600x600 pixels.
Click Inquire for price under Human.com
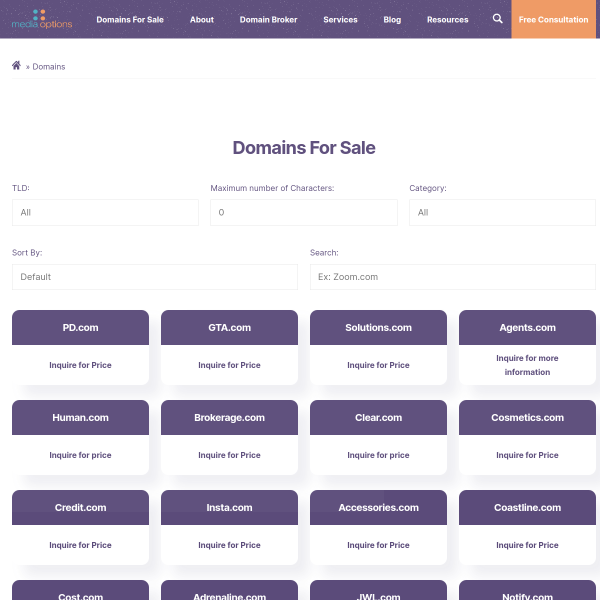tap(80, 455)
